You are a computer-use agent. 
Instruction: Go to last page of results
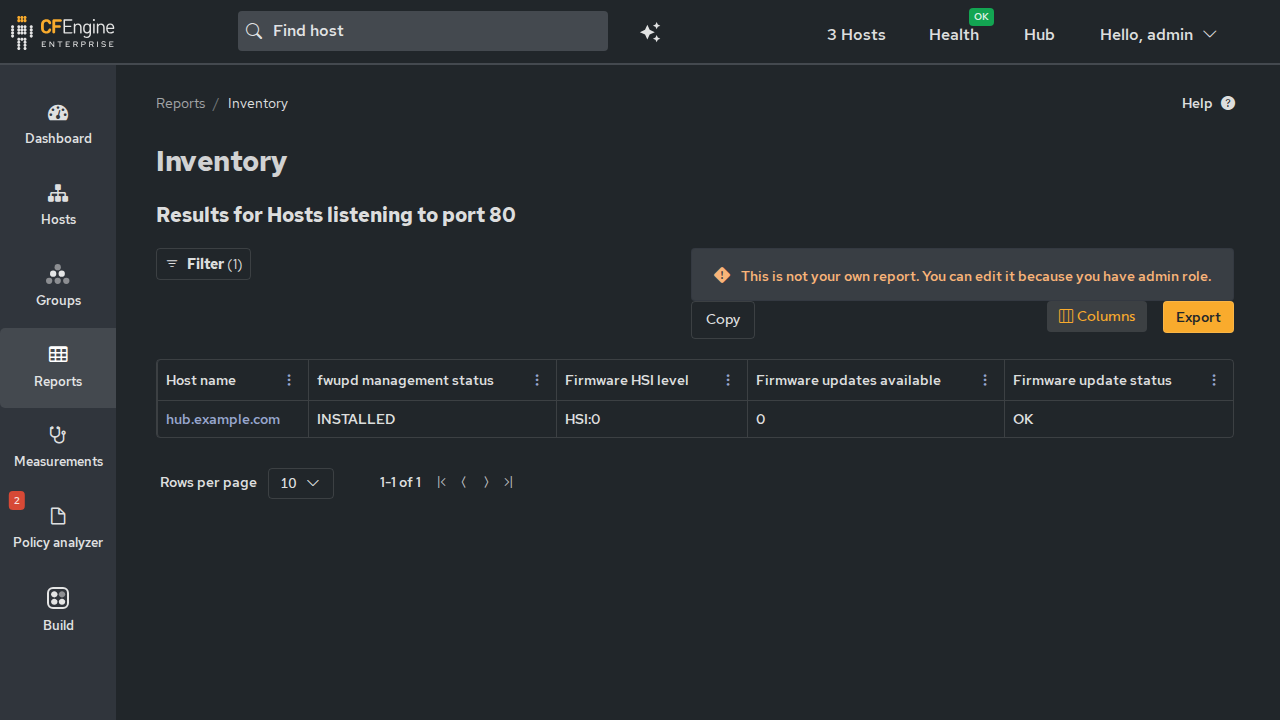point(508,482)
